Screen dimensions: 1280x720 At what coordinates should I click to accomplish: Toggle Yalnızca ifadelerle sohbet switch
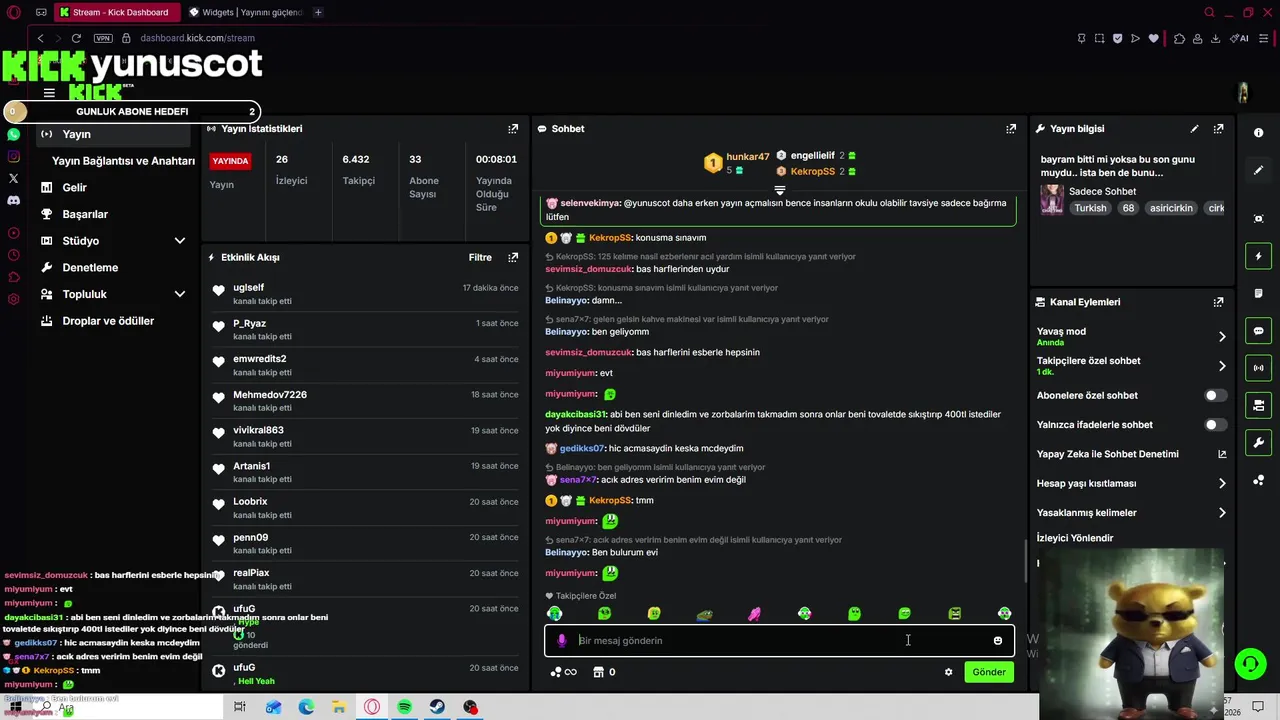point(1215,425)
